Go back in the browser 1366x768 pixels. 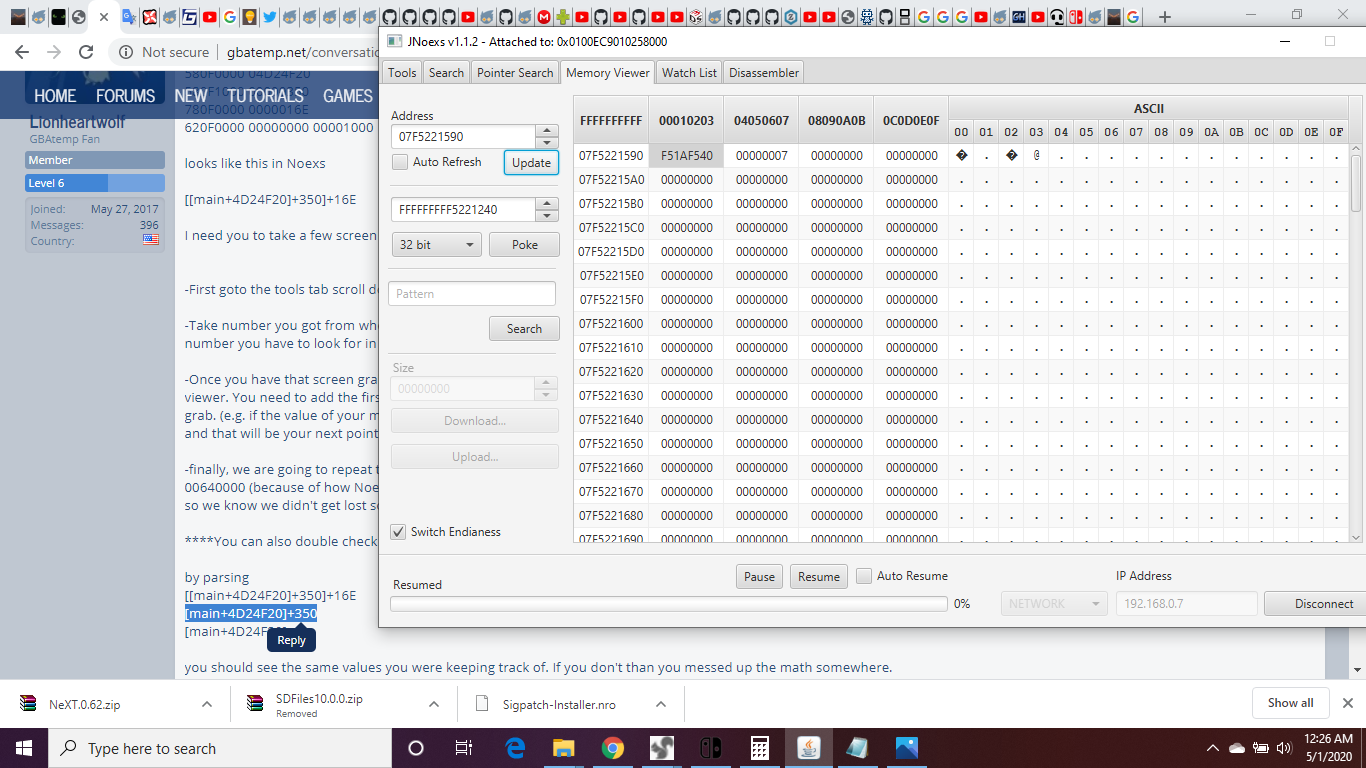pyautogui.click(x=22, y=52)
